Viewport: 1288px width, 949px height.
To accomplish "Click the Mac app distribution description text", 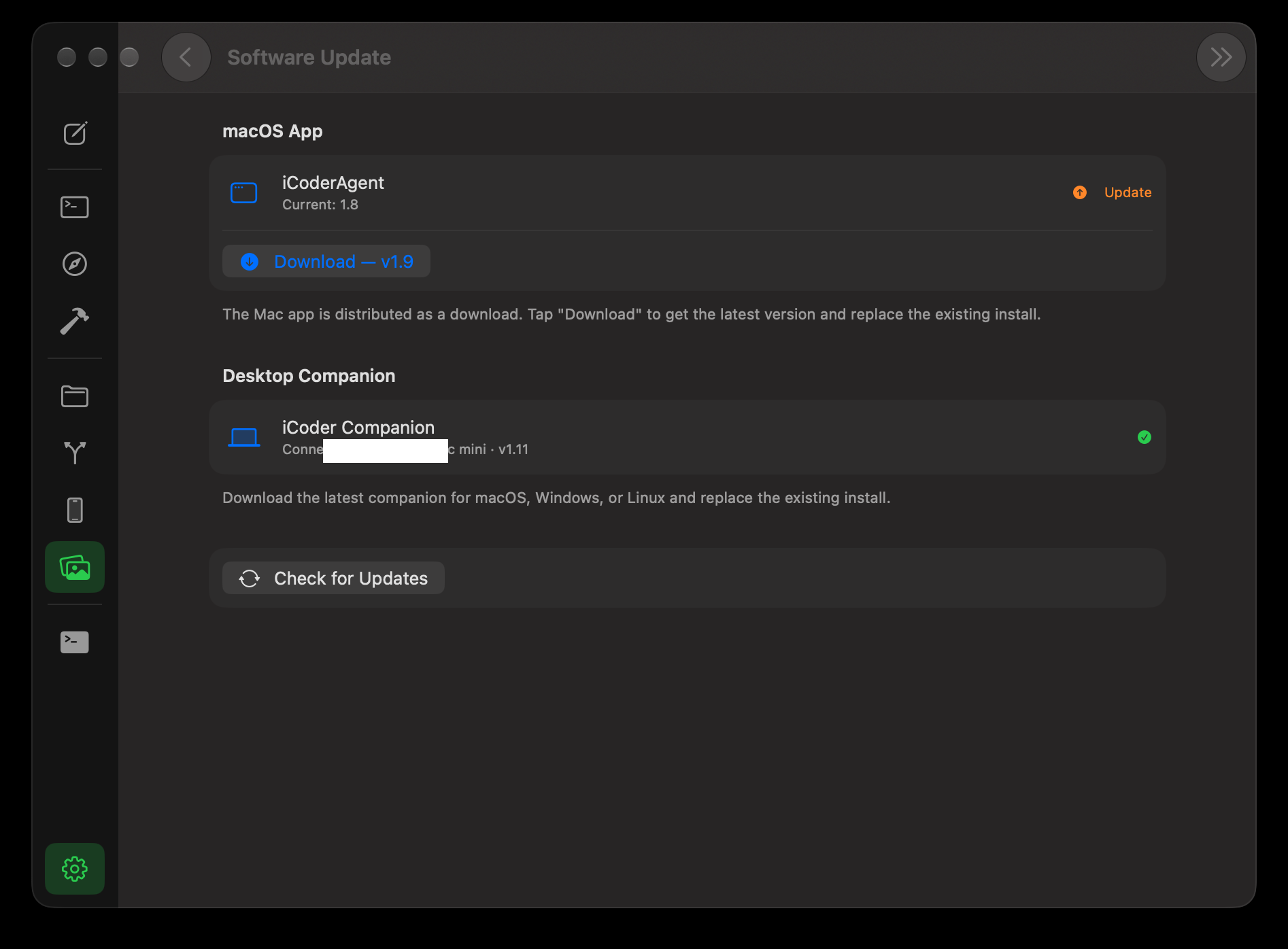I will [x=632, y=314].
